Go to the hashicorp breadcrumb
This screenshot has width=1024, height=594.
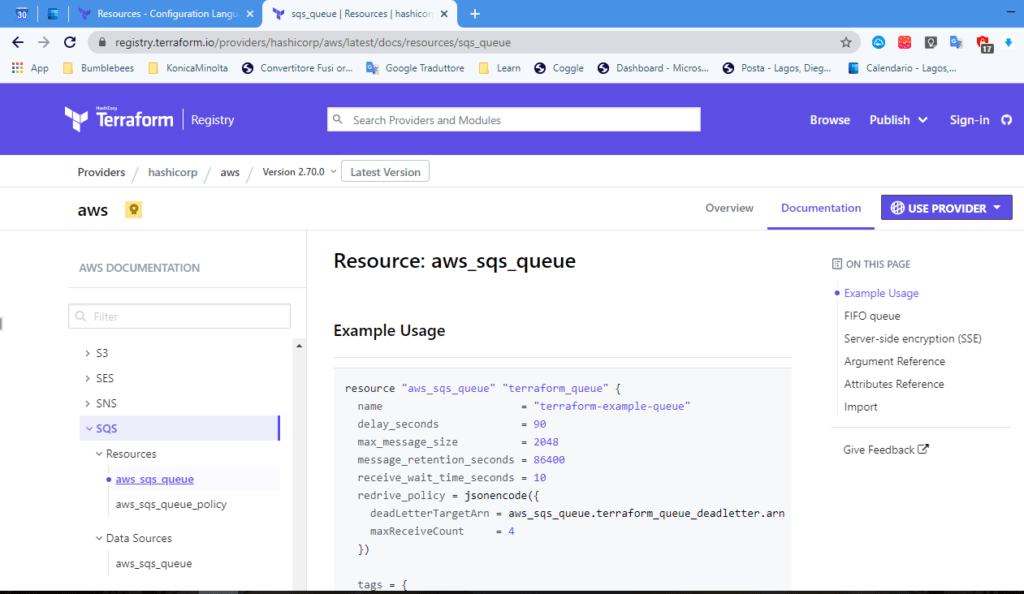click(x=172, y=172)
